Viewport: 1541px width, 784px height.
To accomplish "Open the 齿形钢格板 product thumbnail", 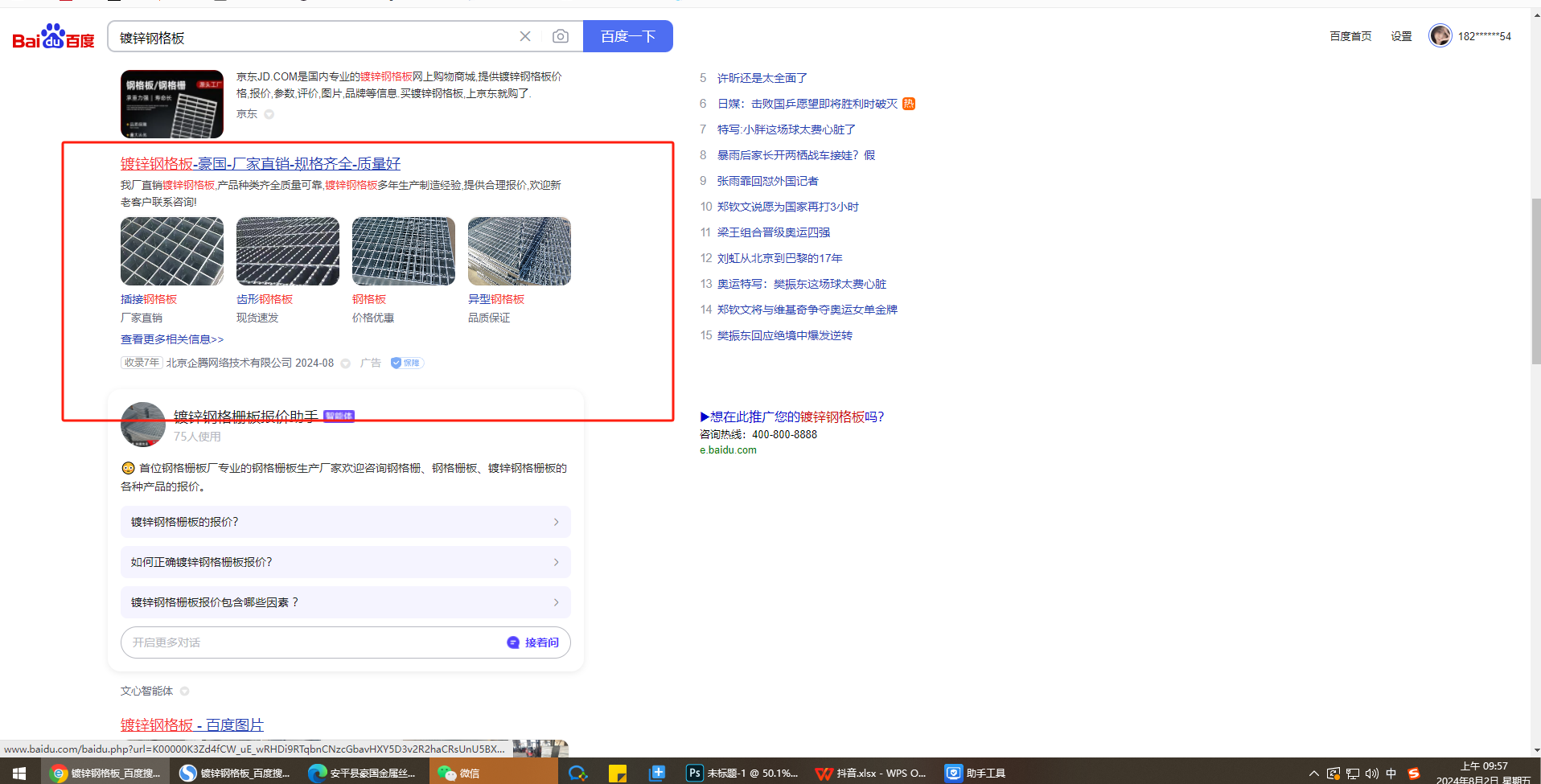I will pyautogui.click(x=288, y=251).
